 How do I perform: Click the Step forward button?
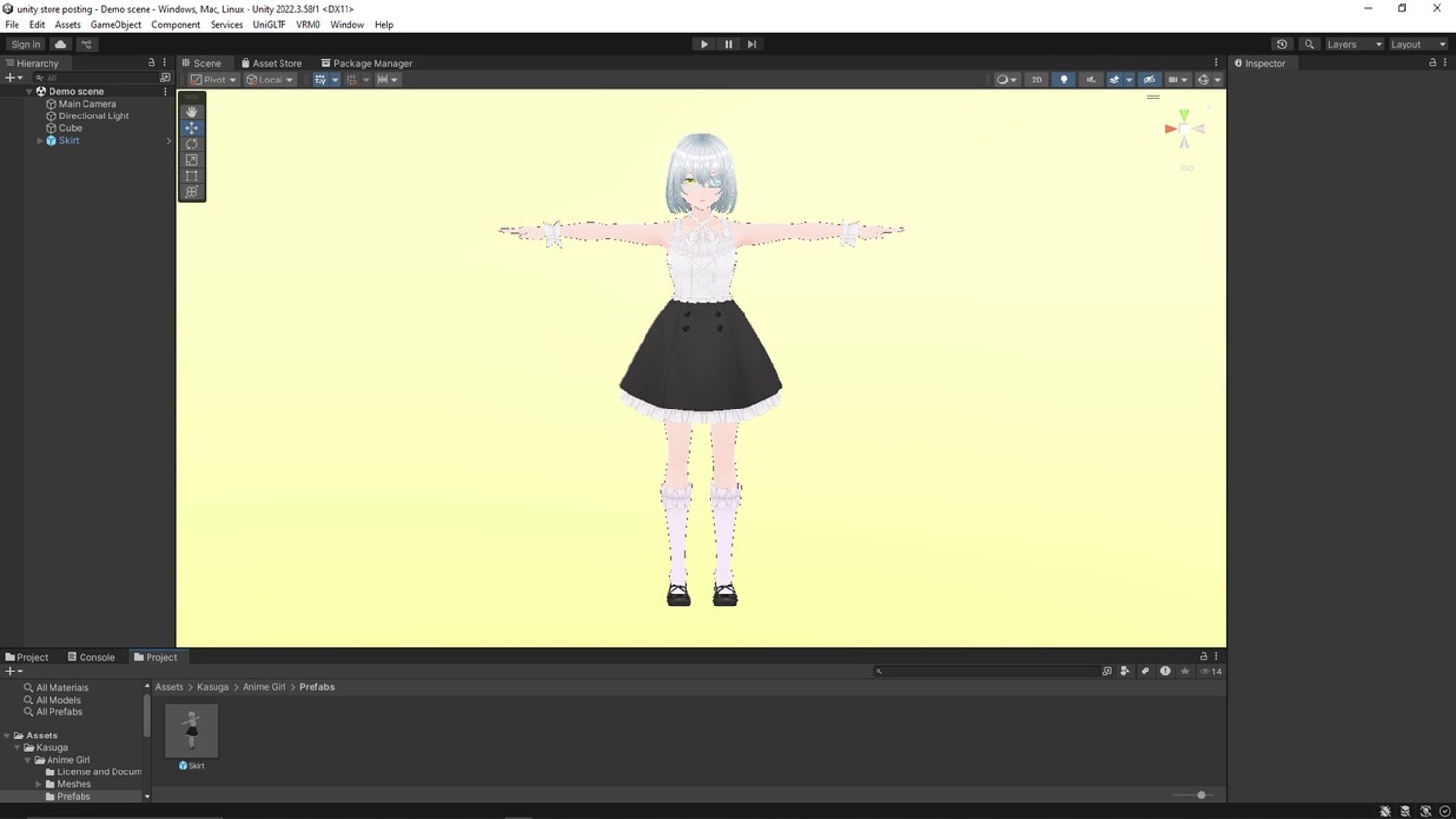tap(752, 44)
